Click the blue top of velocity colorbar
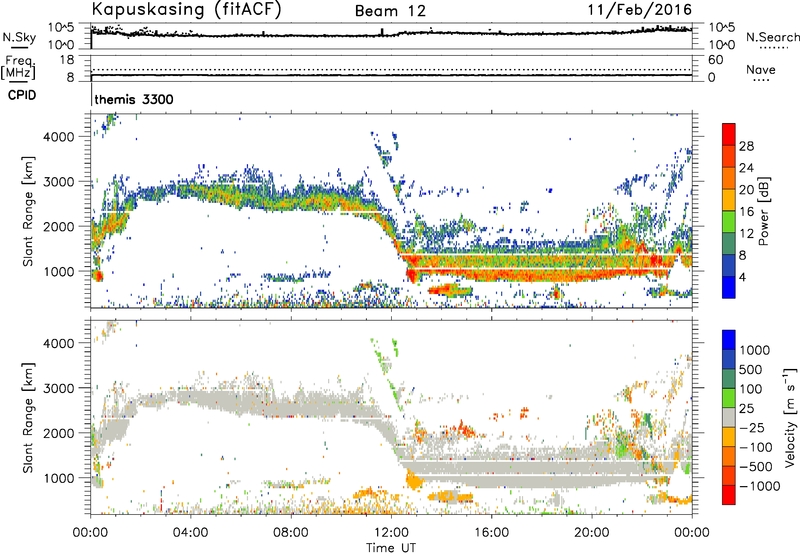The image size is (800, 554). (729, 339)
